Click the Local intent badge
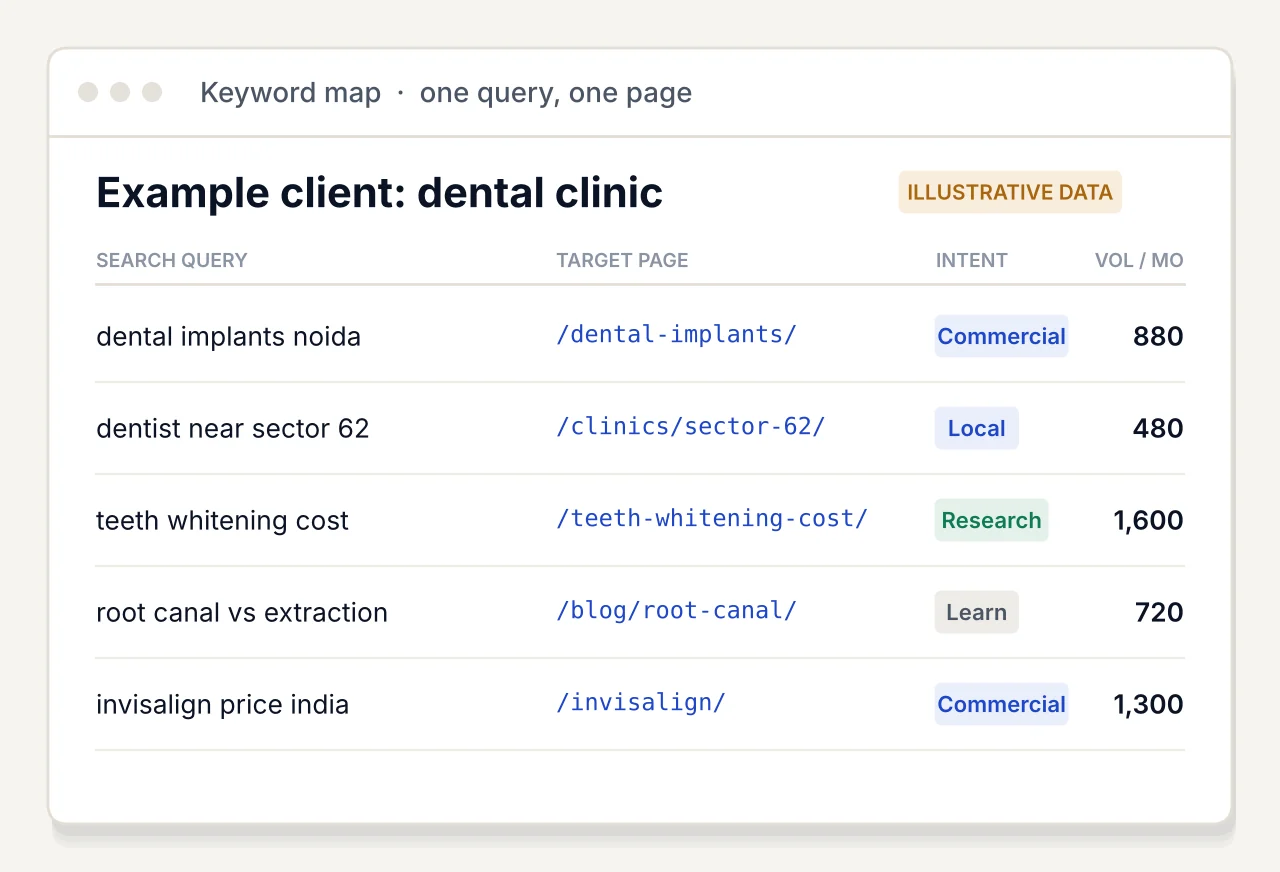 tap(976, 428)
